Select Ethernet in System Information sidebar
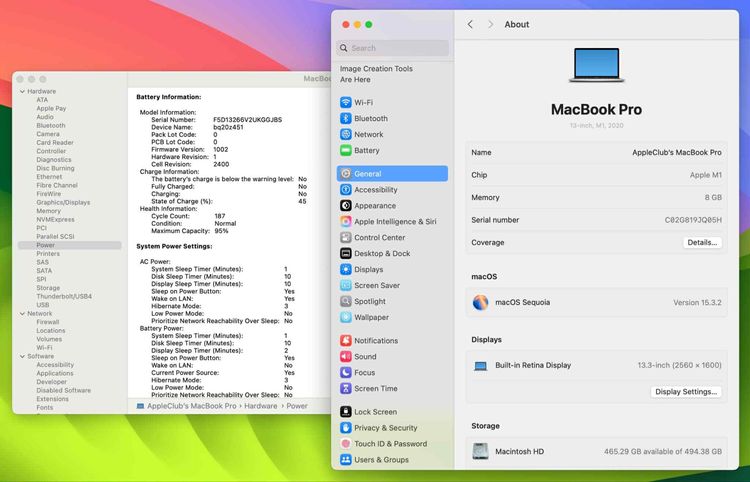750x482 pixels. point(49,177)
